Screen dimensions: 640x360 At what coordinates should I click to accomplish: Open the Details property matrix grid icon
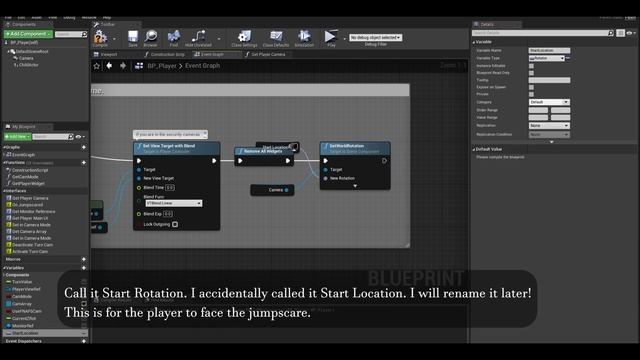point(620,33)
